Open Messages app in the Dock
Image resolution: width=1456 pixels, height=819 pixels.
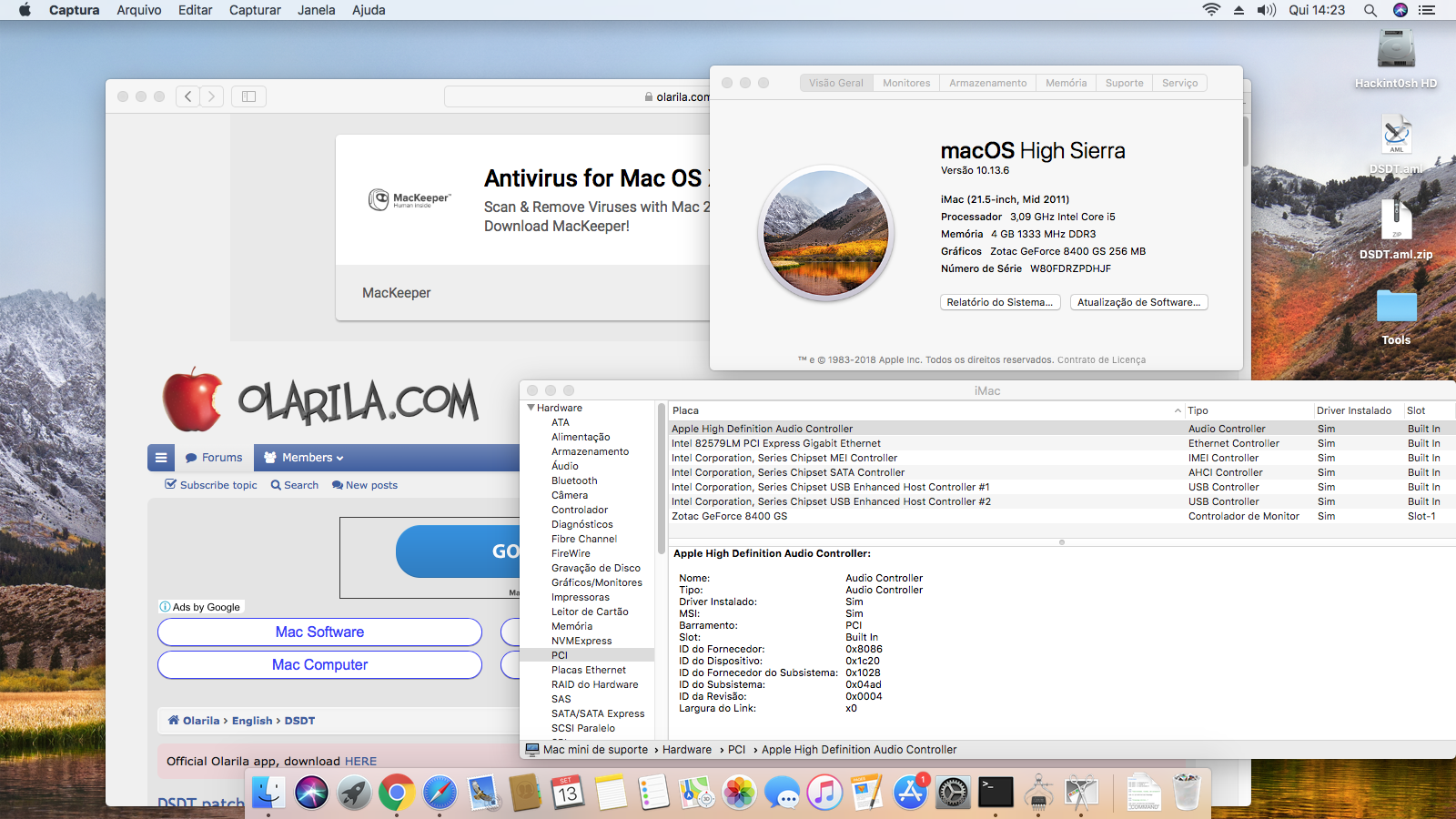[x=783, y=793]
